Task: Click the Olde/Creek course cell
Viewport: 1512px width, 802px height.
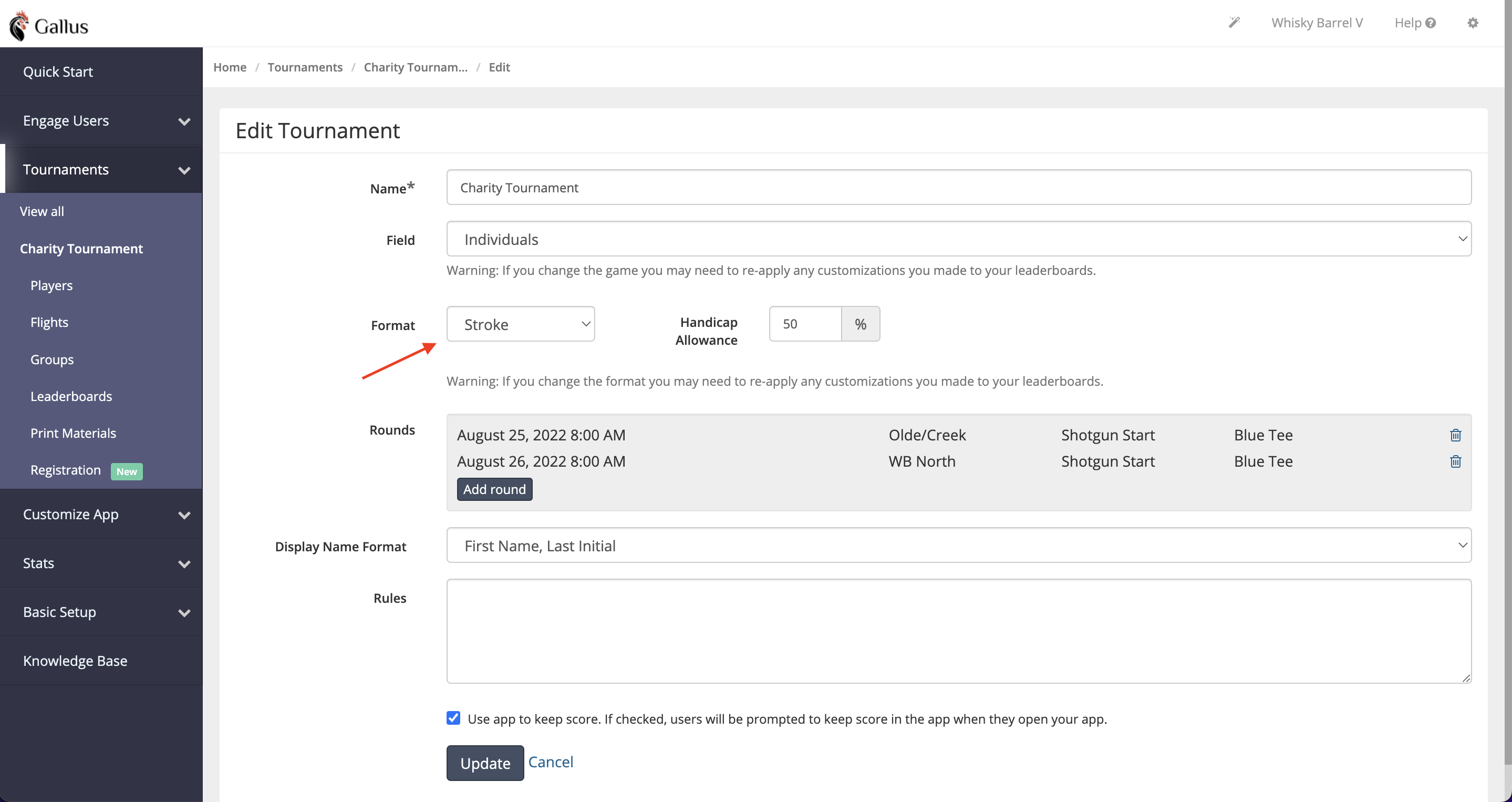Action: pyautogui.click(x=927, y=435)
